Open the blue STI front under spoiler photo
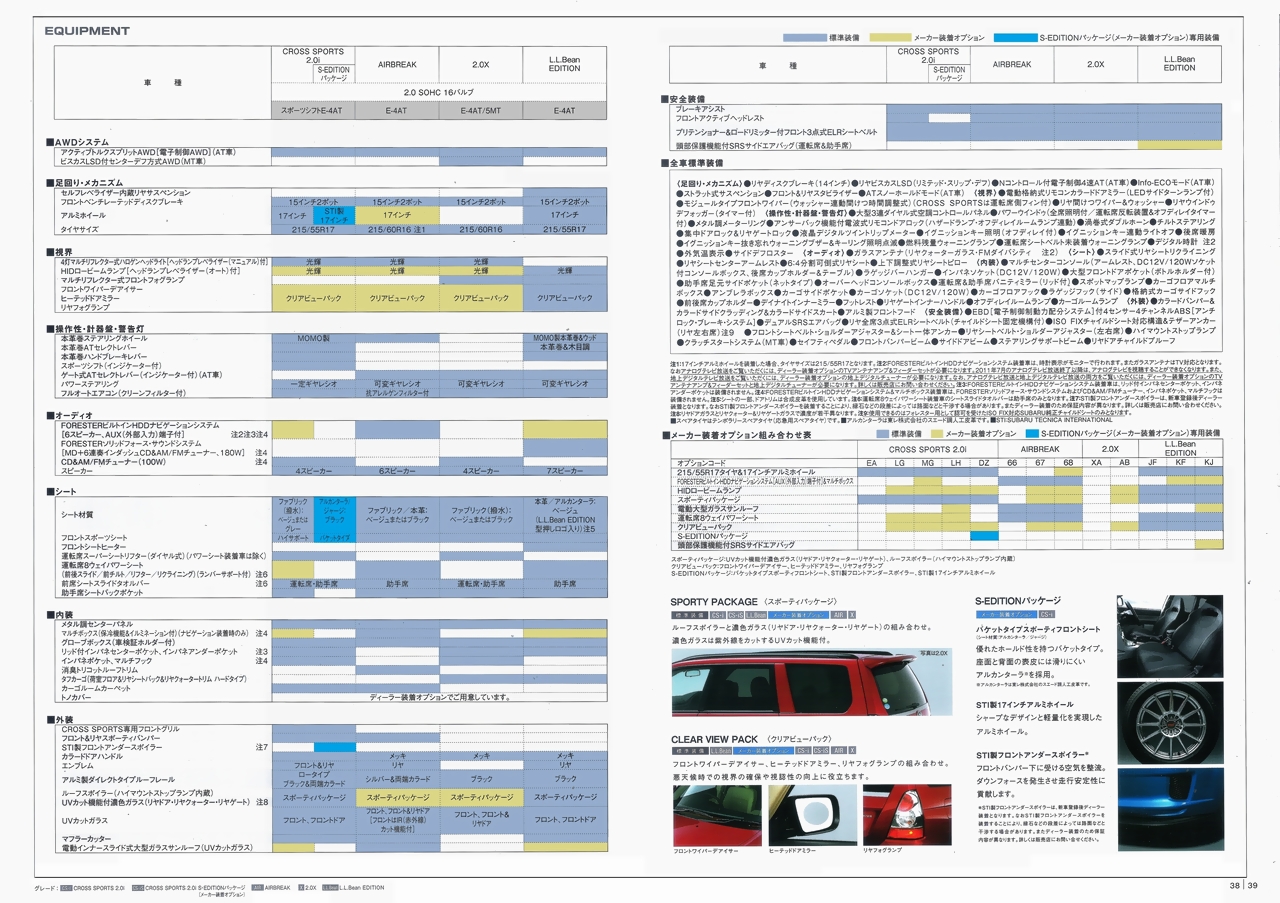This screenshot has width=1280, height=903. tap(1170, 807)
